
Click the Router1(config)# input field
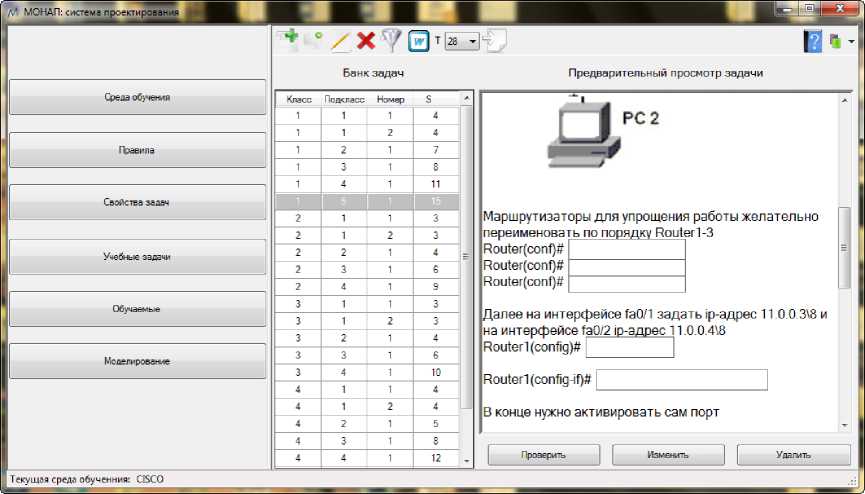[629, 347]
